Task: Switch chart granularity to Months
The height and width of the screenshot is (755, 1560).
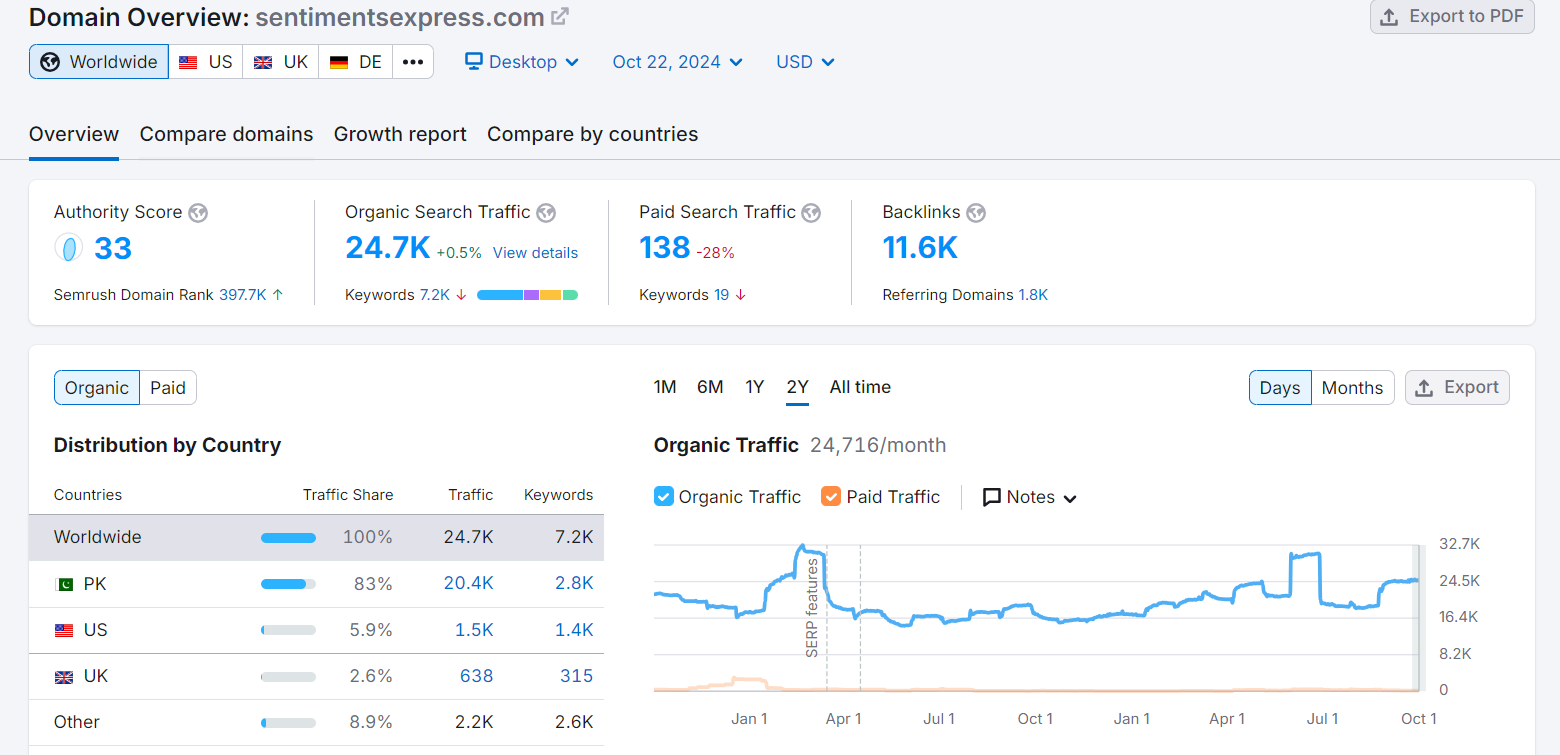Action: tap(1352, 388)
